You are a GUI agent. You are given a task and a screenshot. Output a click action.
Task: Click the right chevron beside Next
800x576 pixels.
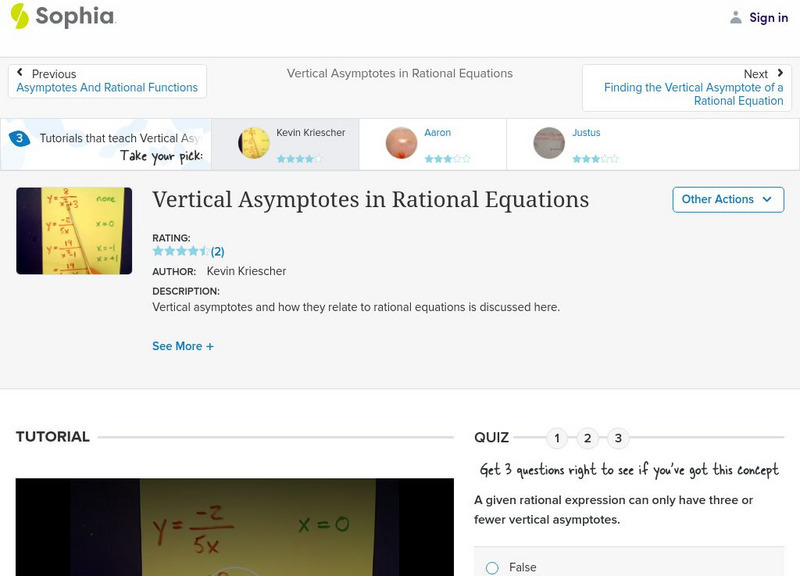coord(778,73)
